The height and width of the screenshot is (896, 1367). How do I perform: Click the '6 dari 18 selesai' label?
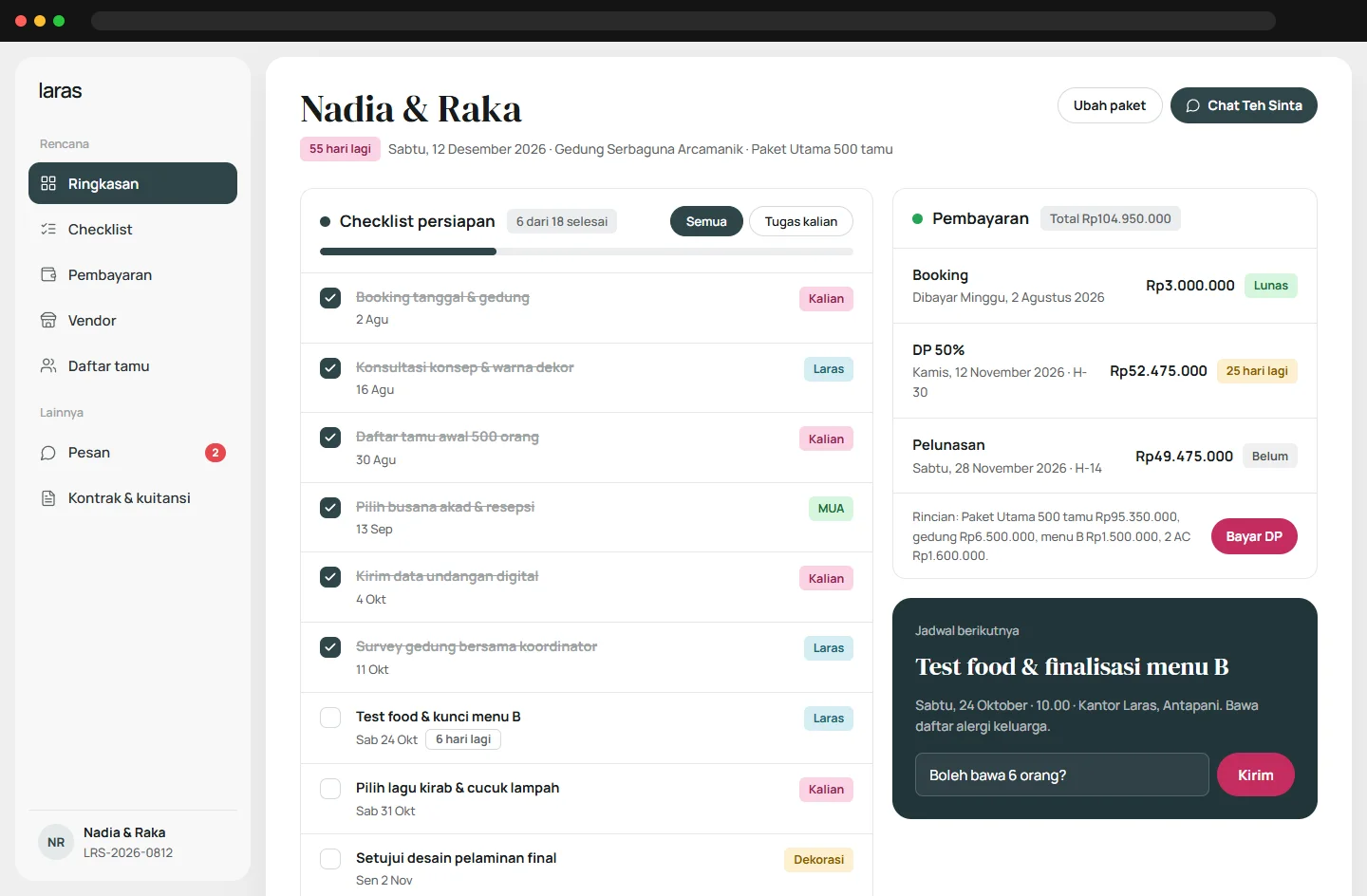562,221
